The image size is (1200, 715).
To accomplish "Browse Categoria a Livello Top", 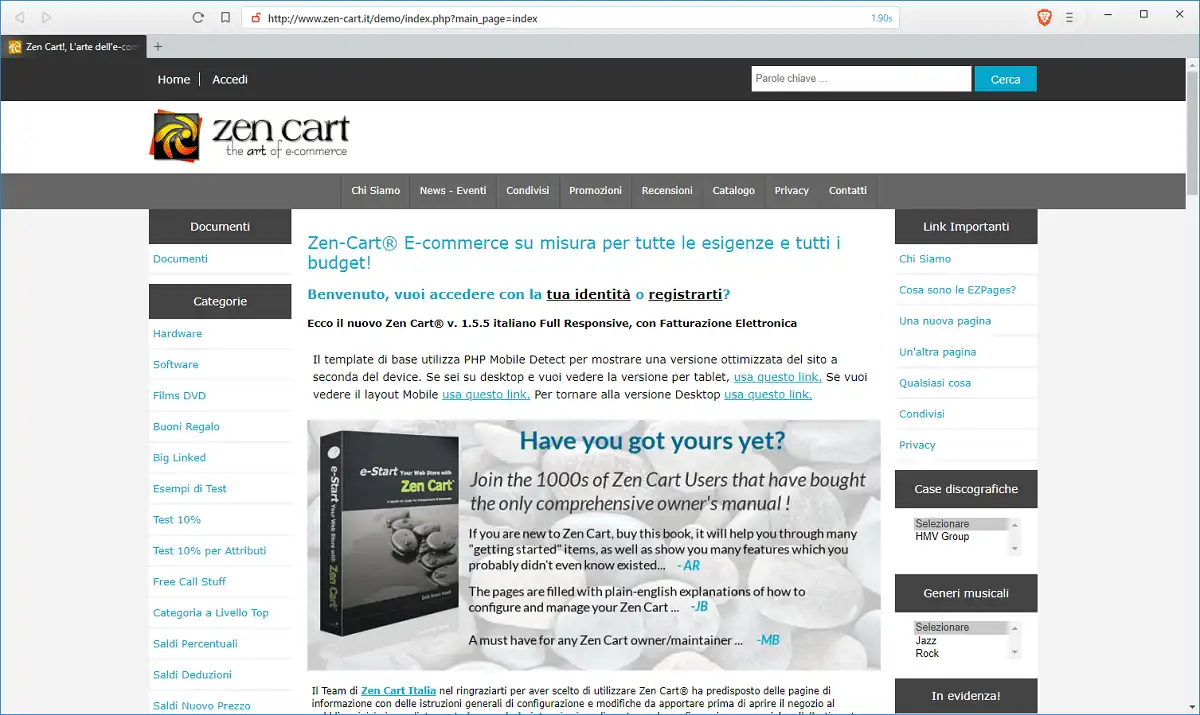I will pos(211,613).
